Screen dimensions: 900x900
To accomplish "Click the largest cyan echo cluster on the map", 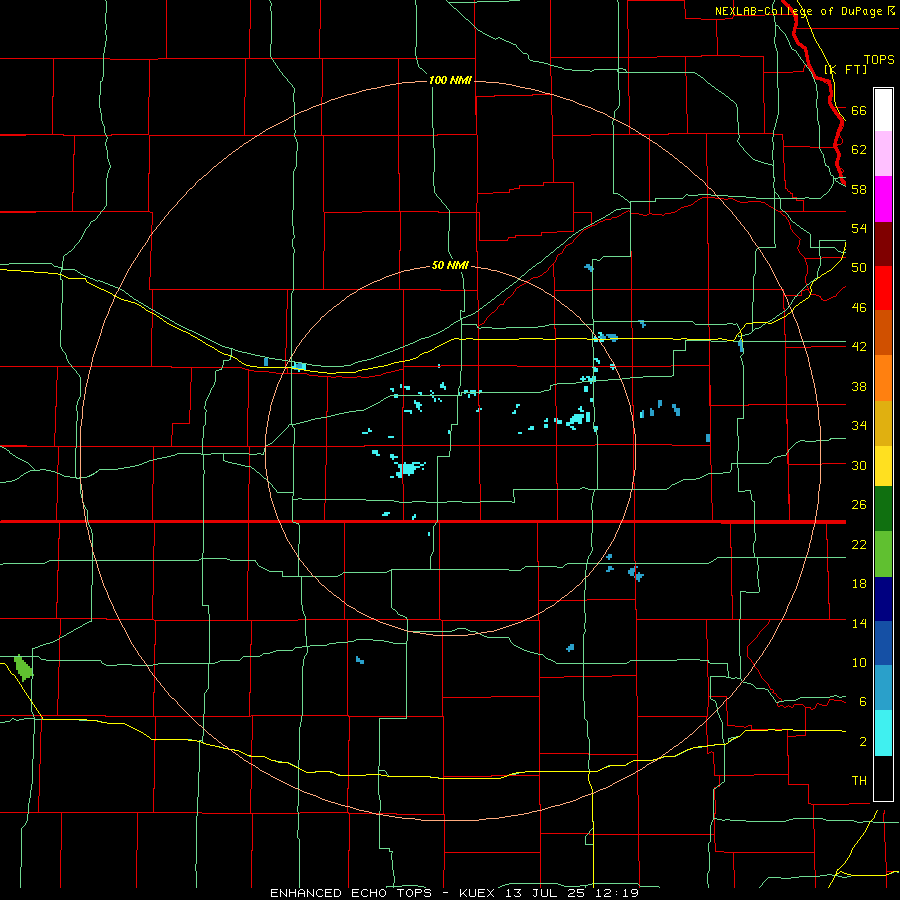I will click(409, 468).
